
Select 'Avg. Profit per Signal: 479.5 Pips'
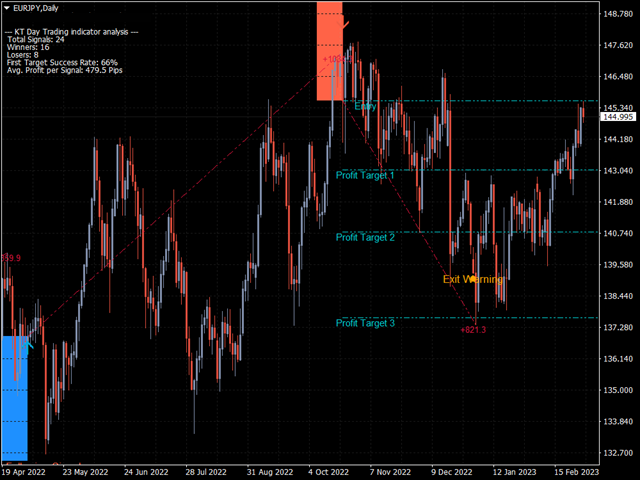coord(65,70)
